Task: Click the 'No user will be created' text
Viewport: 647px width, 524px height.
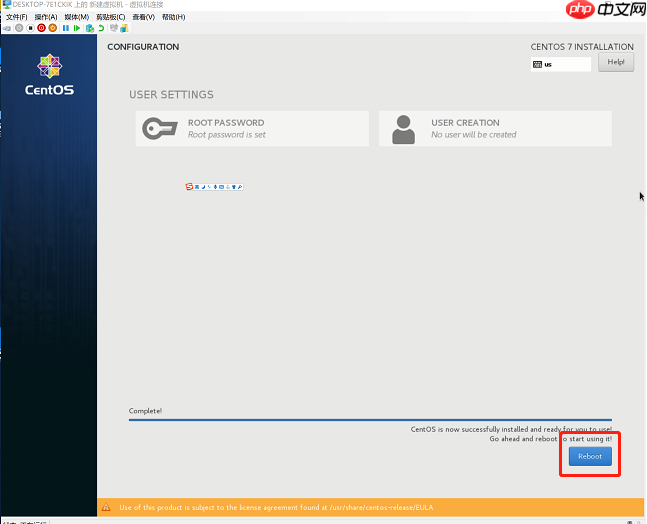Action: click(474, 135)
